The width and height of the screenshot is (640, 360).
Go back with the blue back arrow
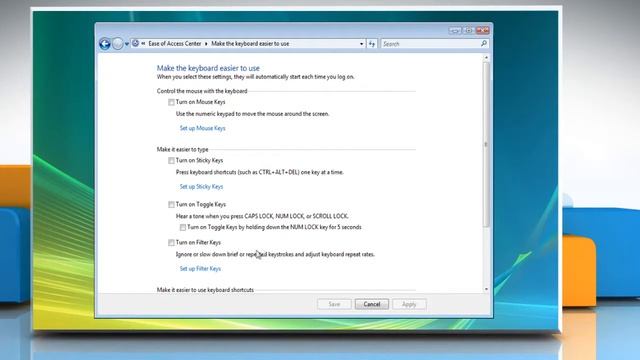click(105, 44)
